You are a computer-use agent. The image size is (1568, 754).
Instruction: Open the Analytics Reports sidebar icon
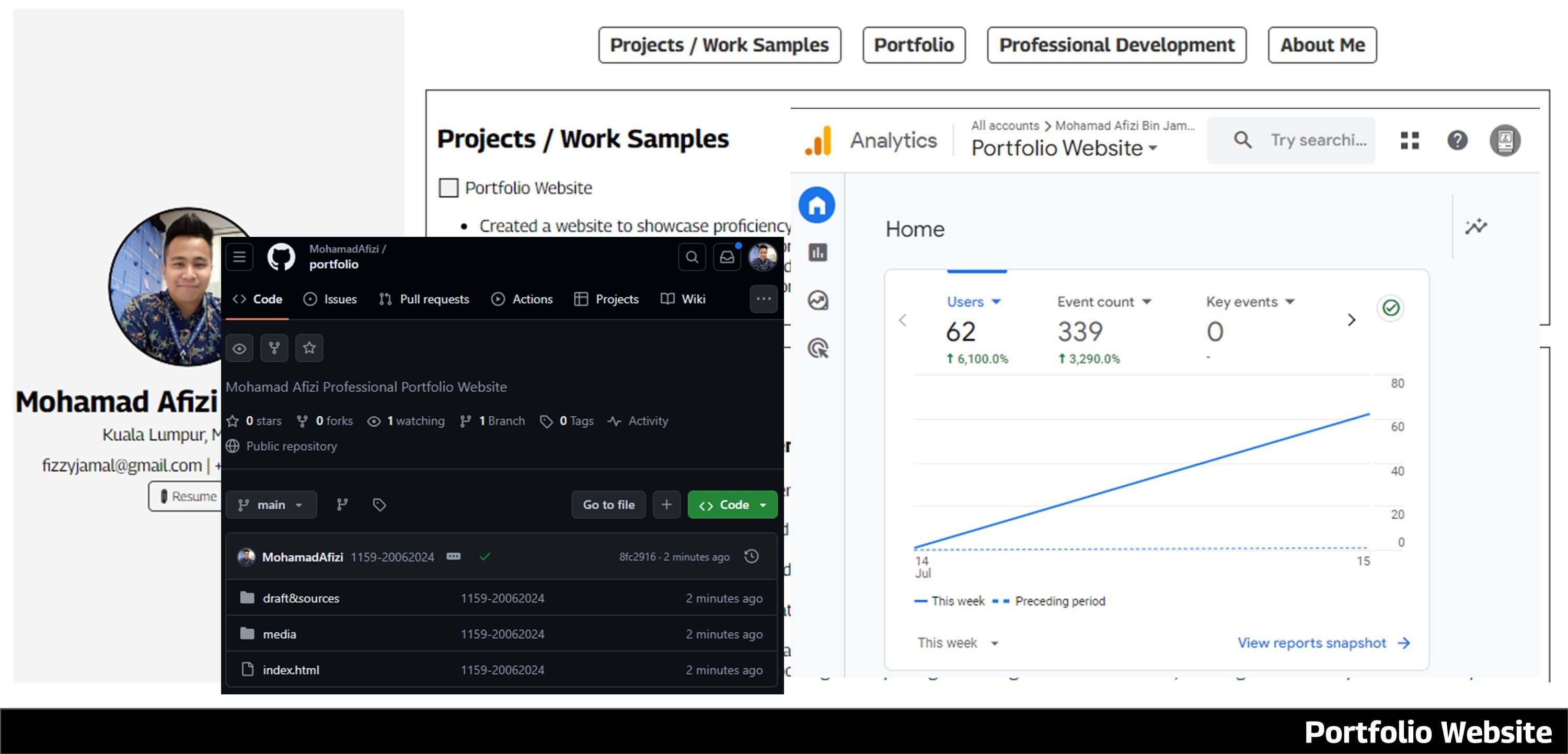coord(817,252)
